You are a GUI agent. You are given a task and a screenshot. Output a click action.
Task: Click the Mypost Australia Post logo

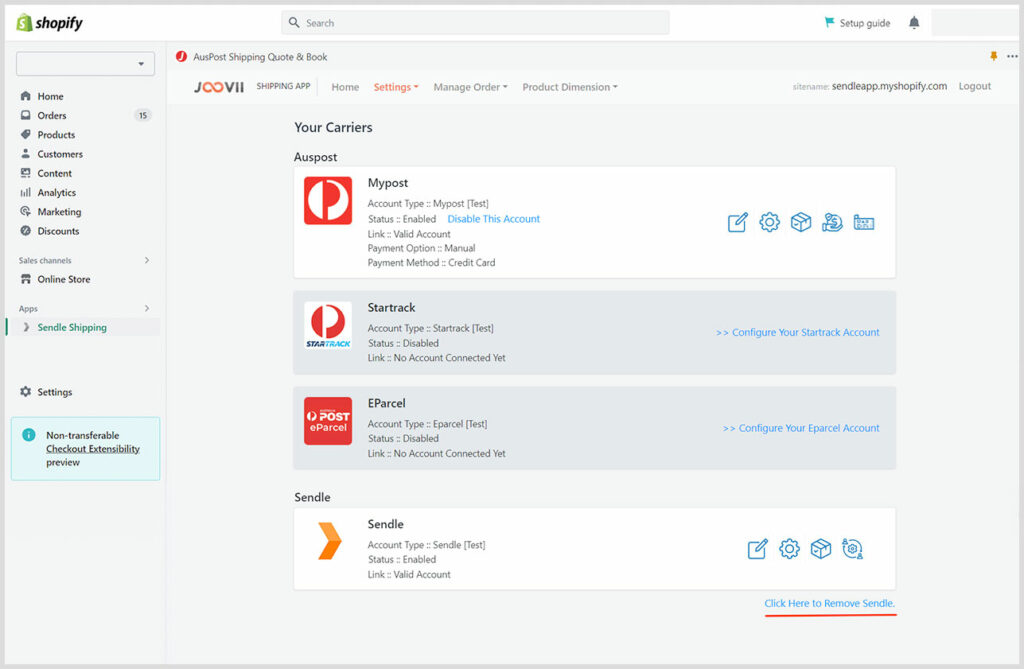(x=328, y=201)
